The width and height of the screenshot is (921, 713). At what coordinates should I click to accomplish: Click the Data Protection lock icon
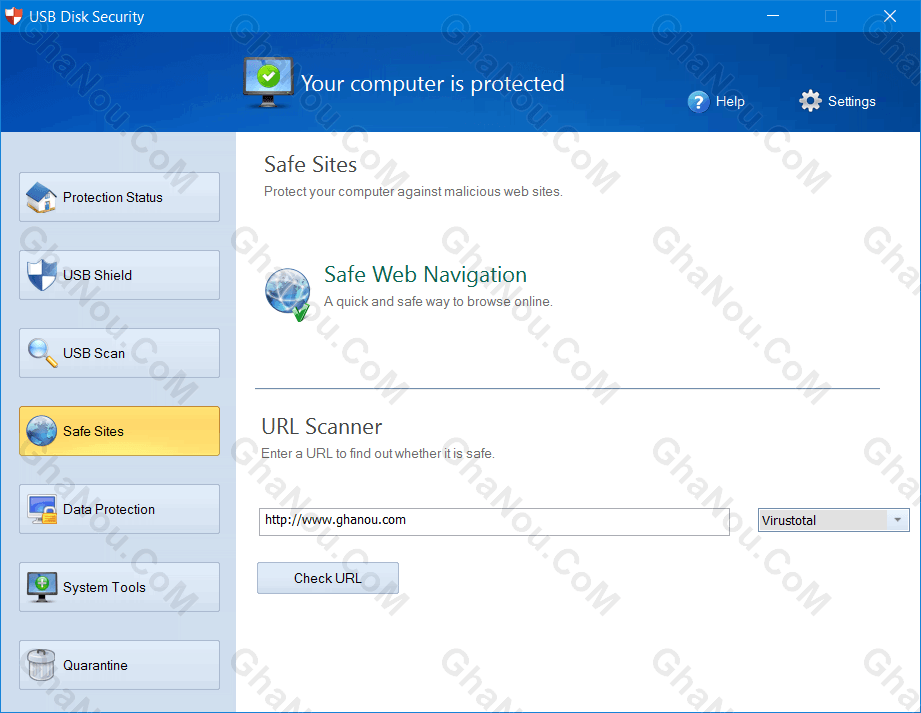pos(42,509)
